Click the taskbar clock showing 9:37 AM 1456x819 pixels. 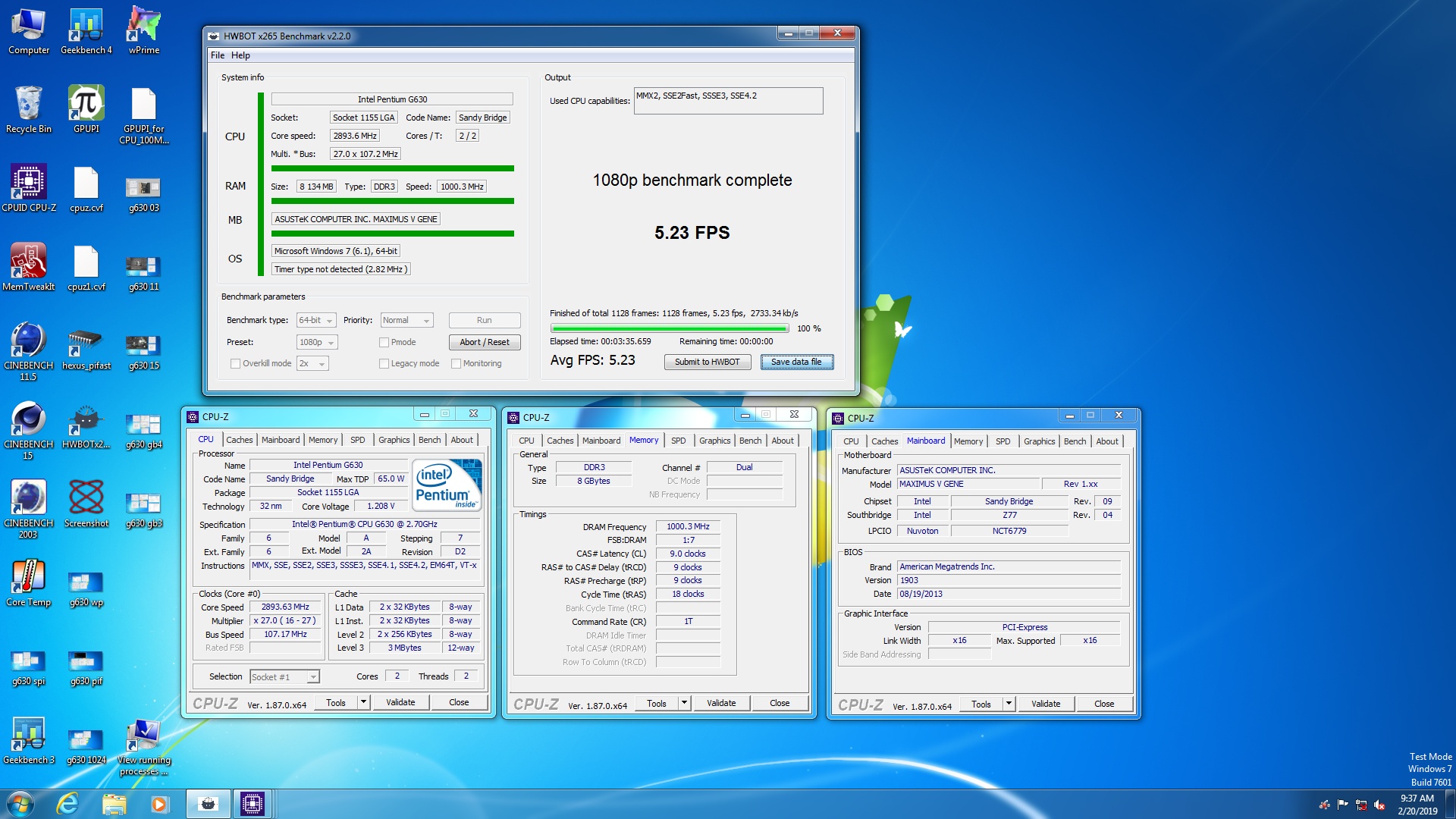1417,805
